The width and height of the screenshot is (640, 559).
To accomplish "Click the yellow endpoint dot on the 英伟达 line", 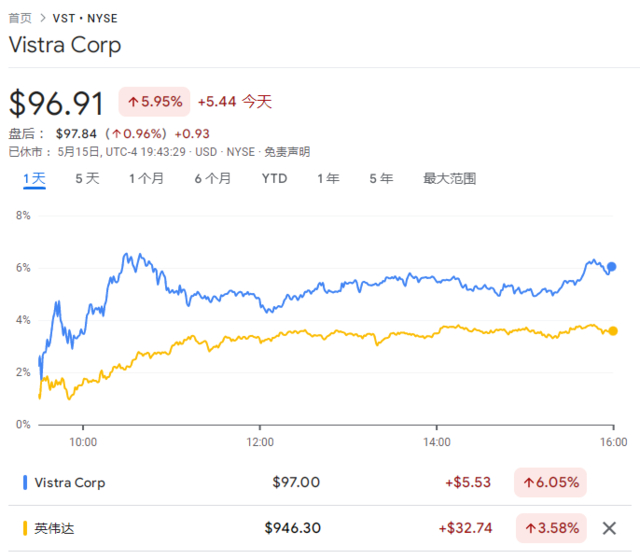I will coord(613,331).
